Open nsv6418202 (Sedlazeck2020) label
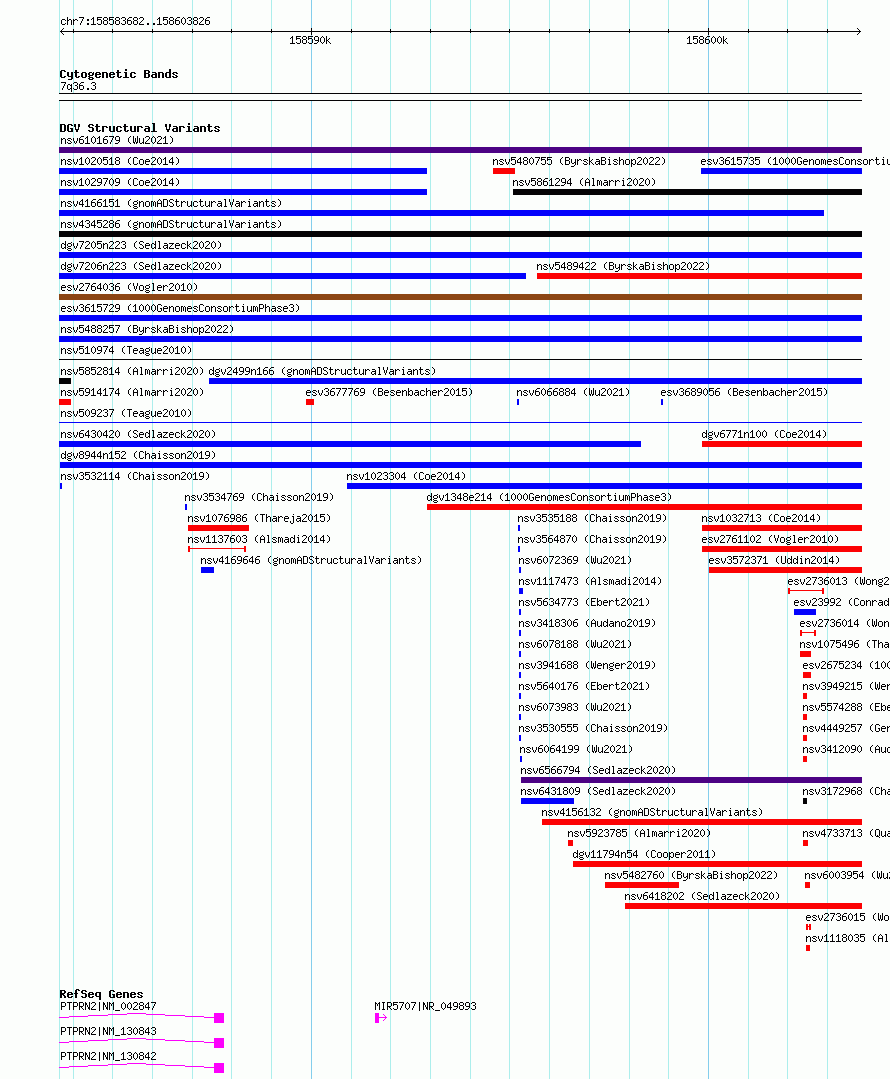Image resolution: width=890 pixels, height=1079 pixels. [702, 897]
